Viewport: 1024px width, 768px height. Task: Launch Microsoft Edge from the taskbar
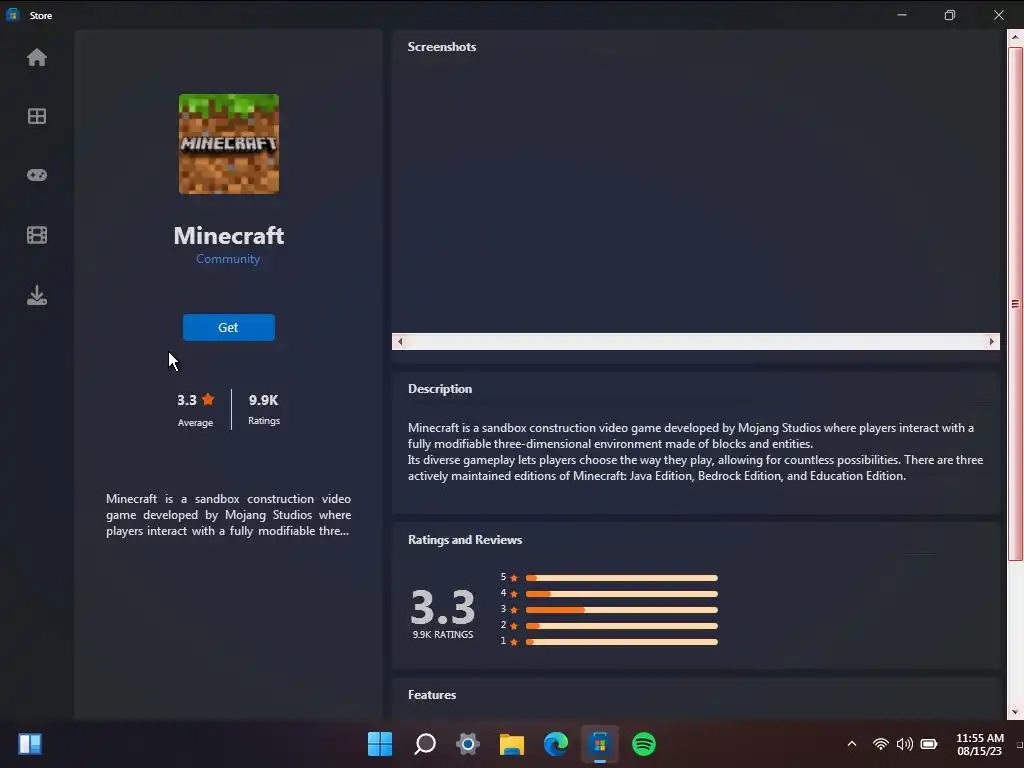click(x=556, y=744)
